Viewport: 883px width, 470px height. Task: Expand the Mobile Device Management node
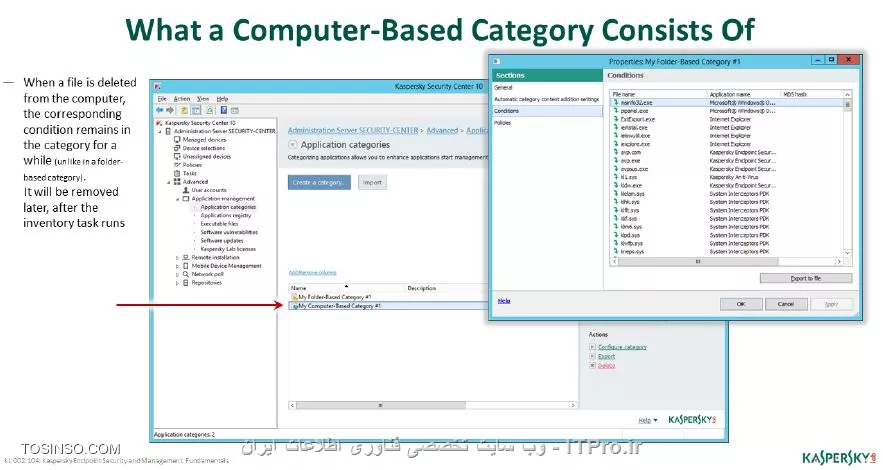tap(177, 266)
